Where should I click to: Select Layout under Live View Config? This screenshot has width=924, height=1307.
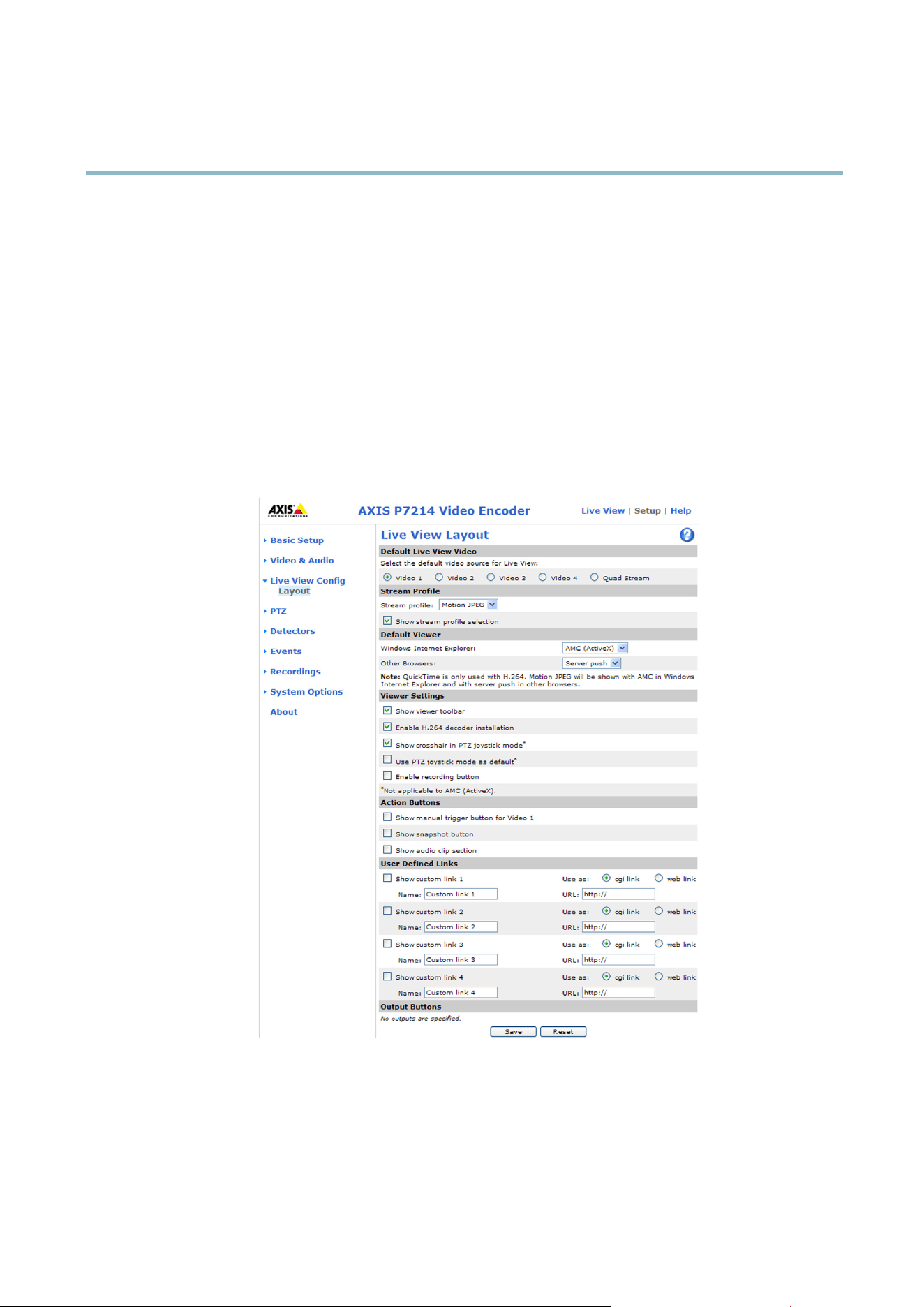point(294,591)
